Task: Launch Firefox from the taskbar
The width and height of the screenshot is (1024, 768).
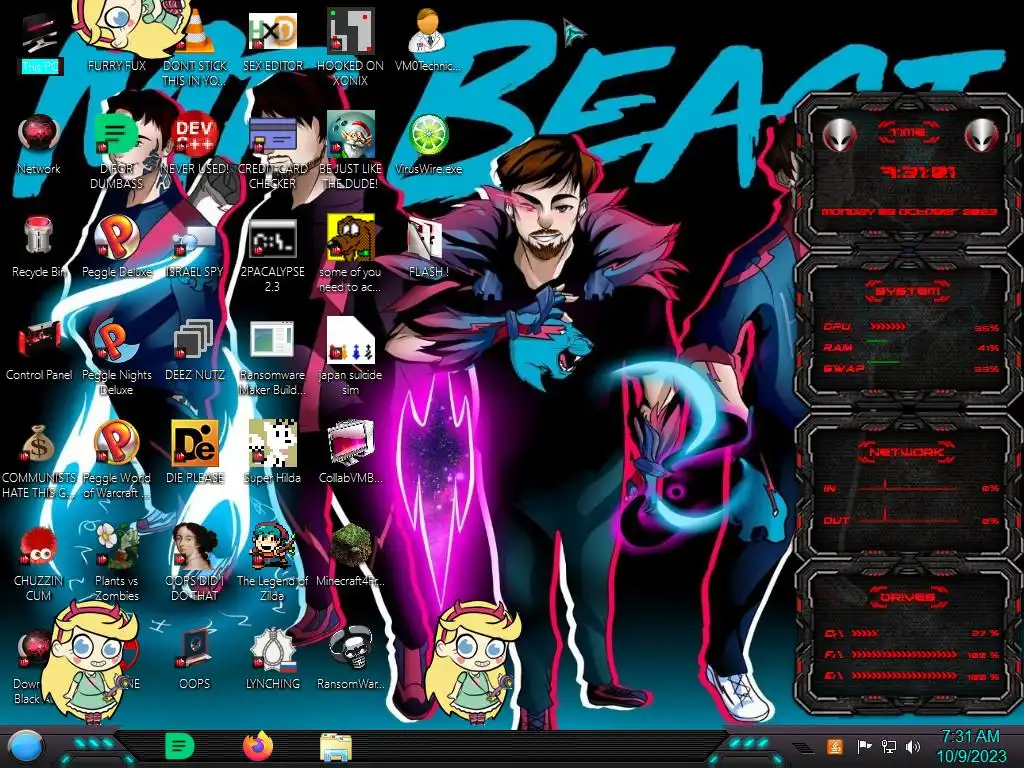Action: point(258,746)
